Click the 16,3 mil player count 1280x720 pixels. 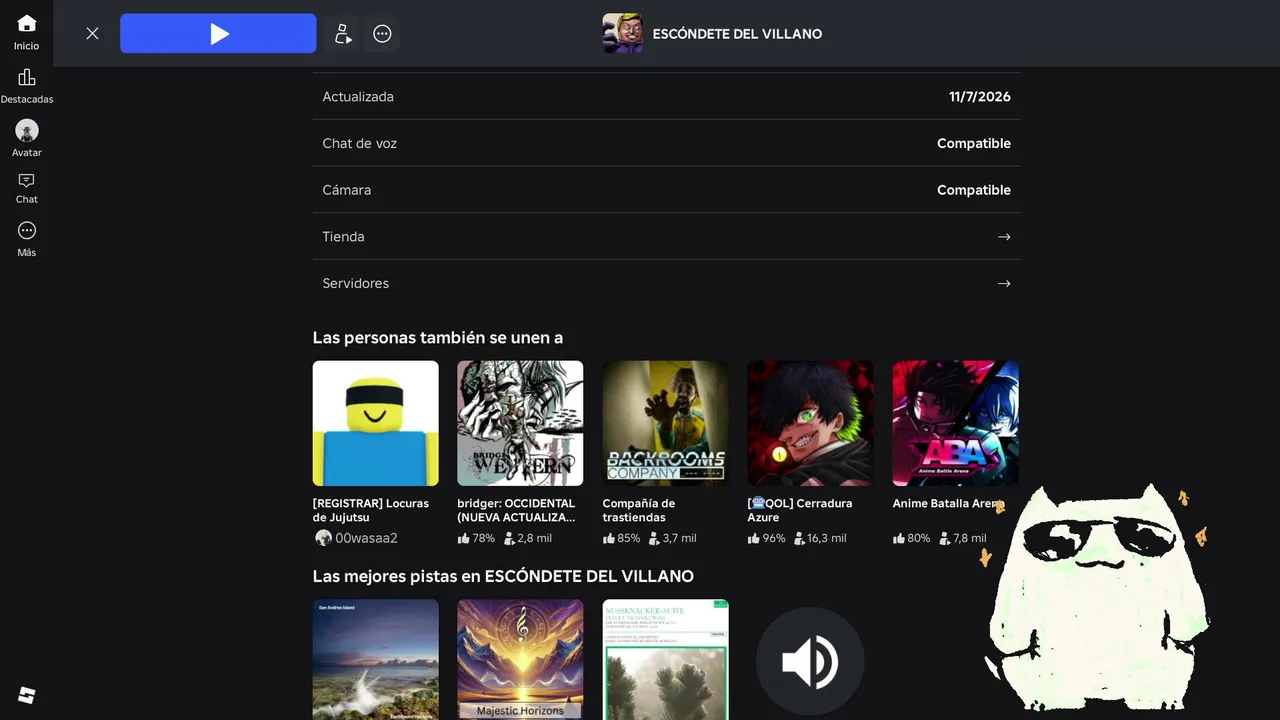[x=820, y=538]
